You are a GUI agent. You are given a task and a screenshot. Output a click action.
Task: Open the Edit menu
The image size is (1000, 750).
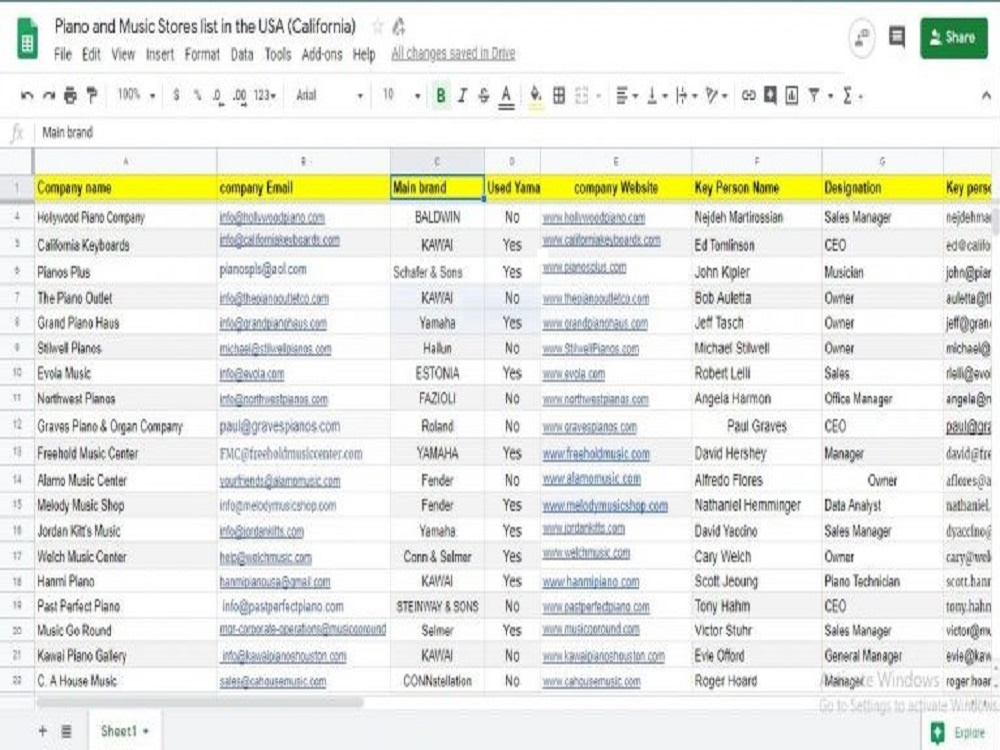(x=91, y=54)
